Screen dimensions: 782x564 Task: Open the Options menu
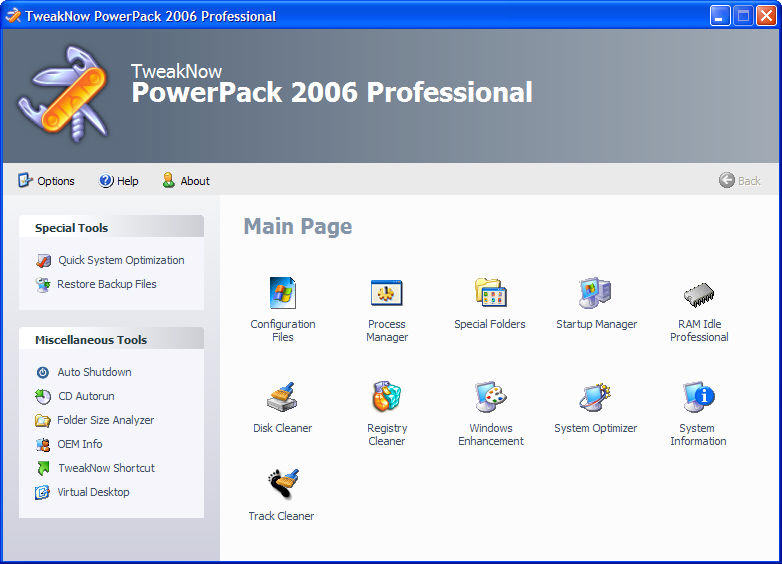[56, 181]
